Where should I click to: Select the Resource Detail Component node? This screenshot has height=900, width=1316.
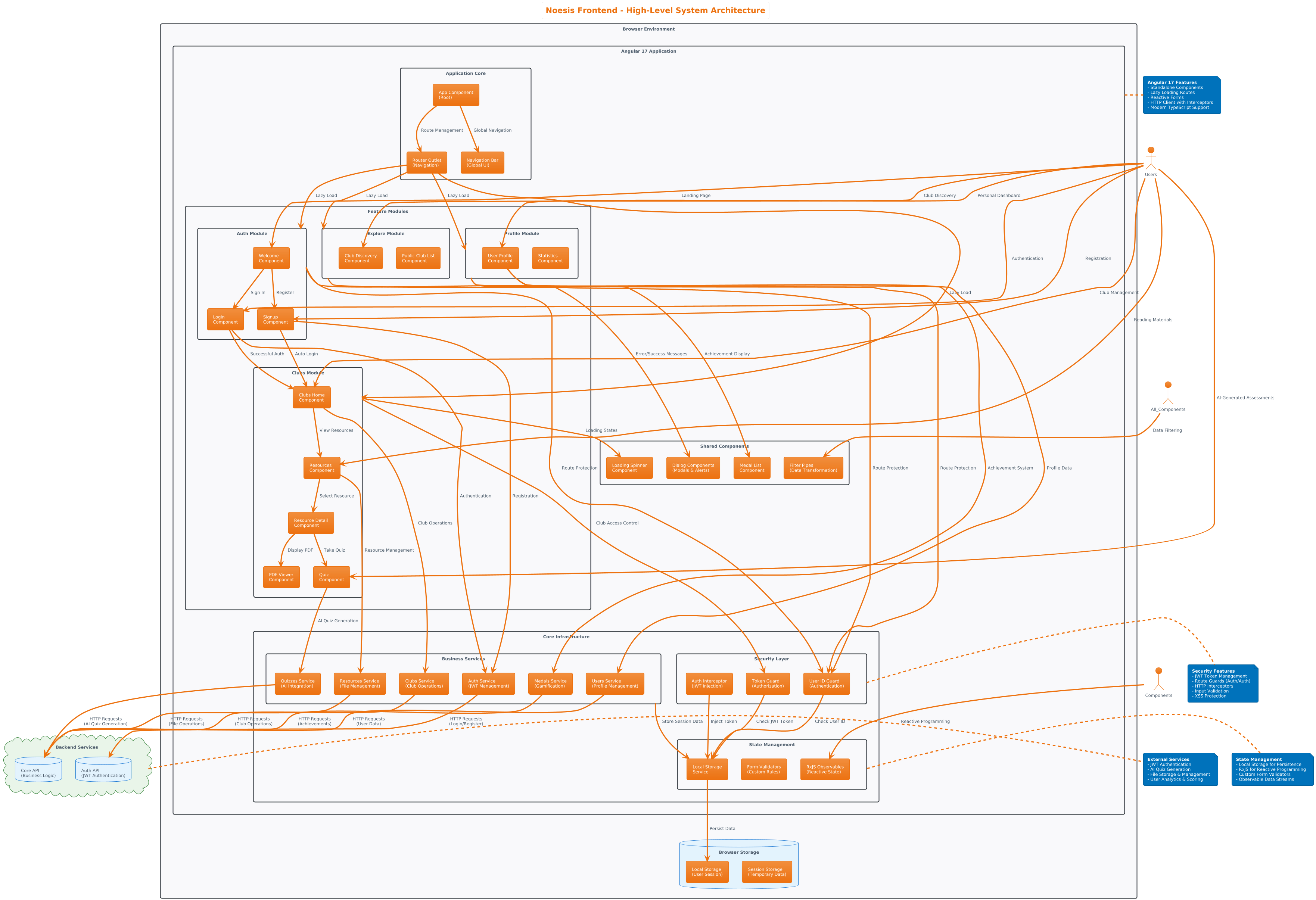click(311, 523)
